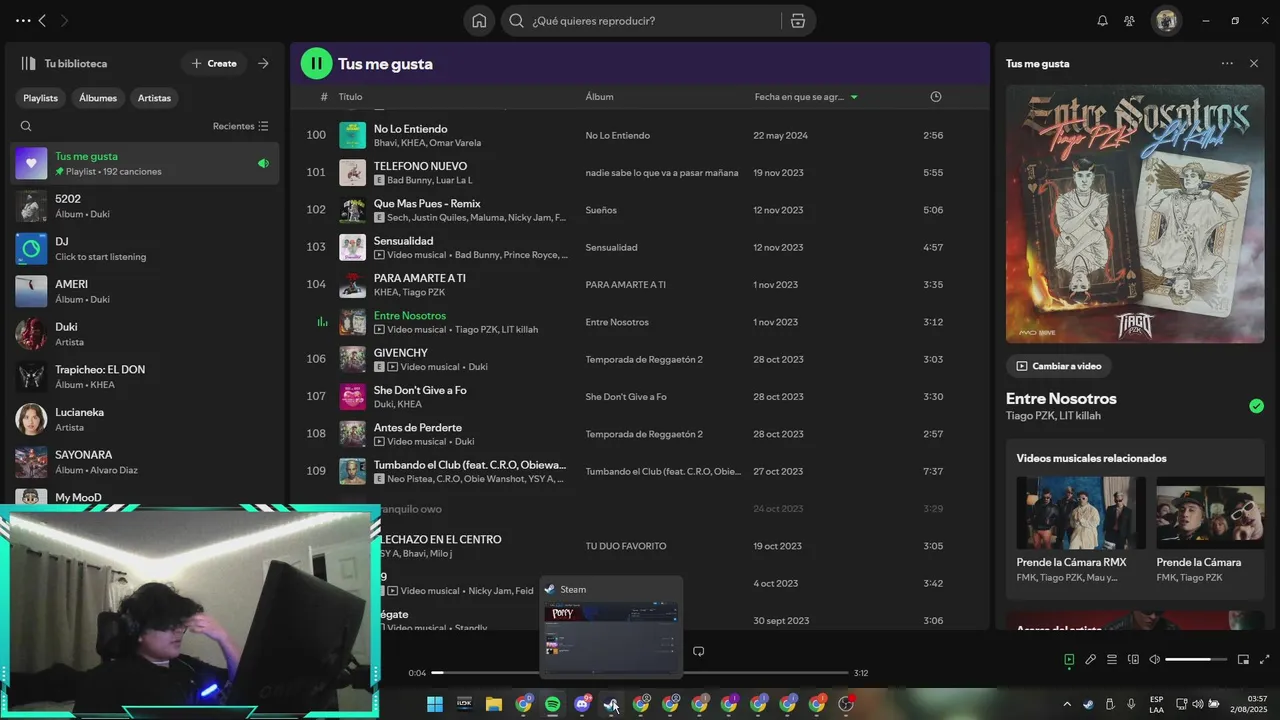Open File Explorer from the taskbar
The image size is (1280, 720).
point(493,704)
